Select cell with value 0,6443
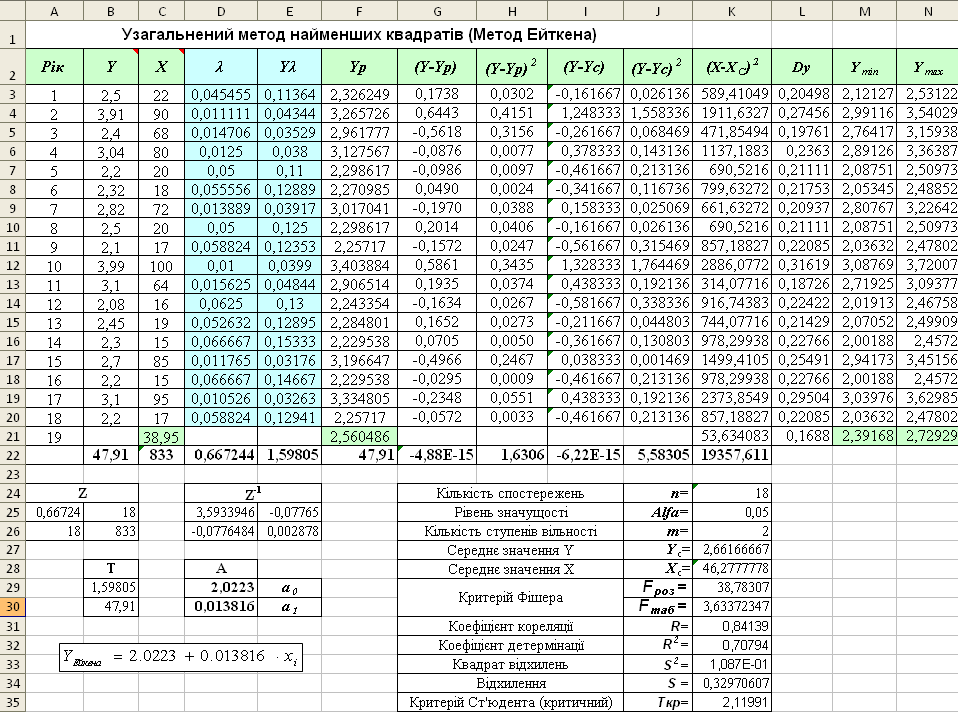The image size is (958, 712). click(437, 114)
